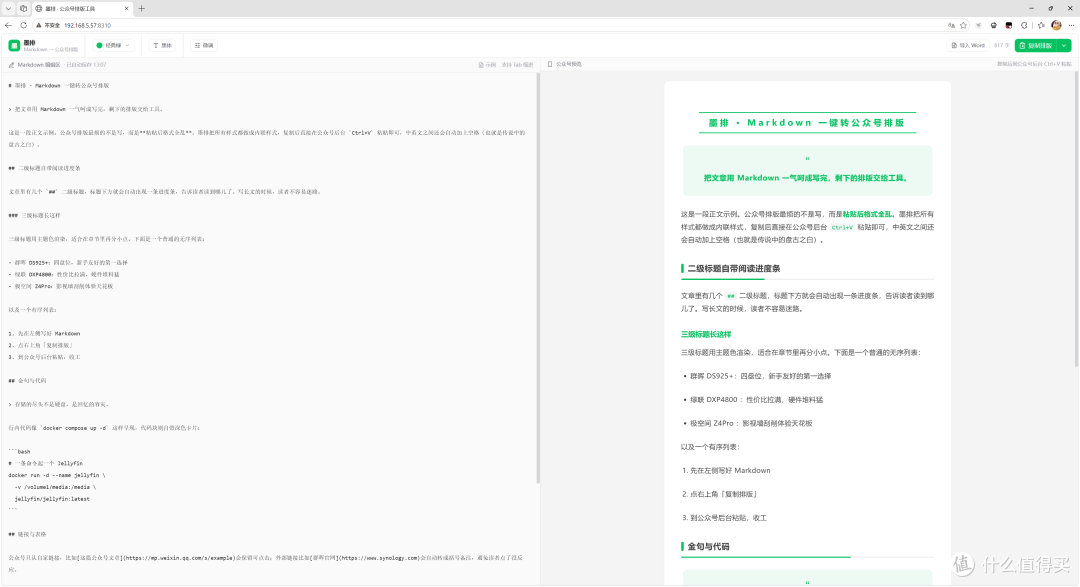Click editor line '### 三级标题长这样'
The width and height of the screenshot is (1080, 587).
click(x=34, y=215)
